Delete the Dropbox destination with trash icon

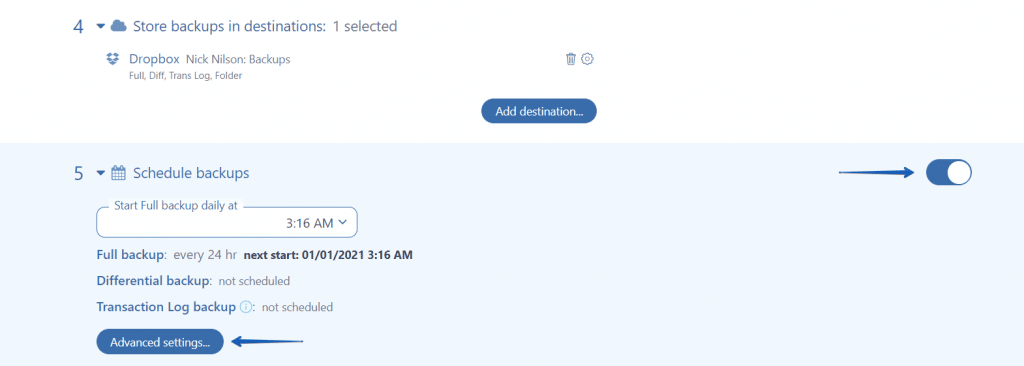point(571,59)
